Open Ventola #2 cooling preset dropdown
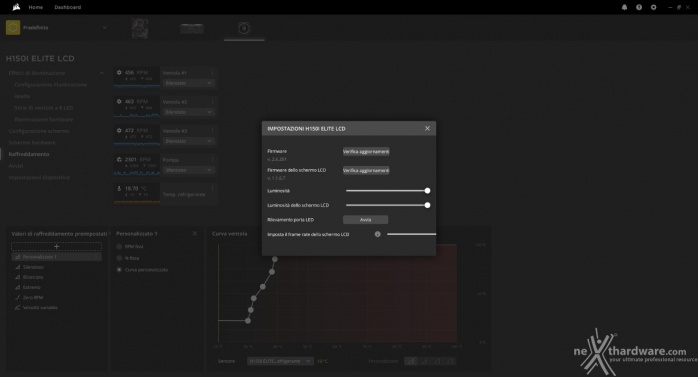This screenshot has width=698, height=377. [188, 112]
